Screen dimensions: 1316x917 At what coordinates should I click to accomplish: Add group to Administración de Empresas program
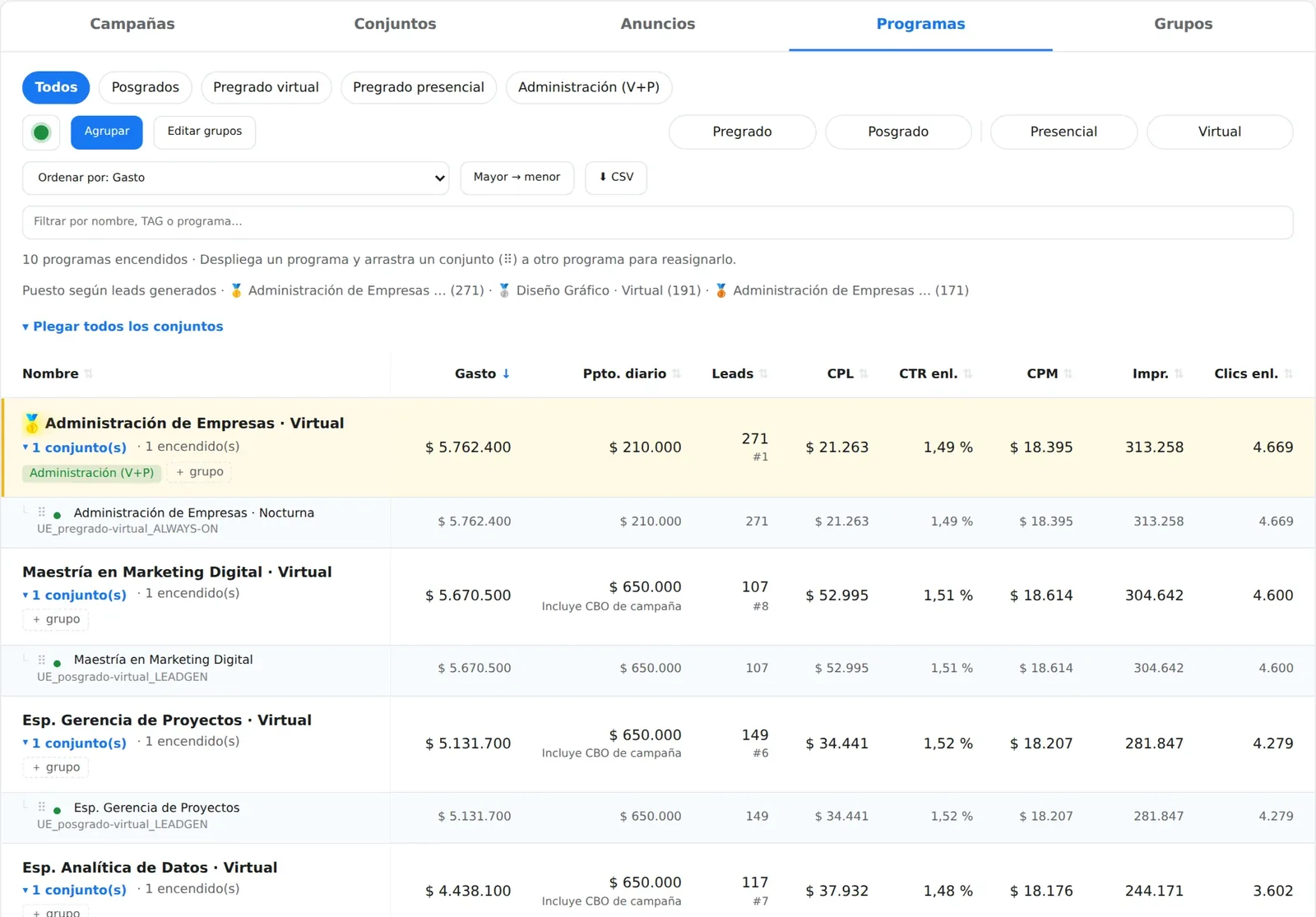200,472
